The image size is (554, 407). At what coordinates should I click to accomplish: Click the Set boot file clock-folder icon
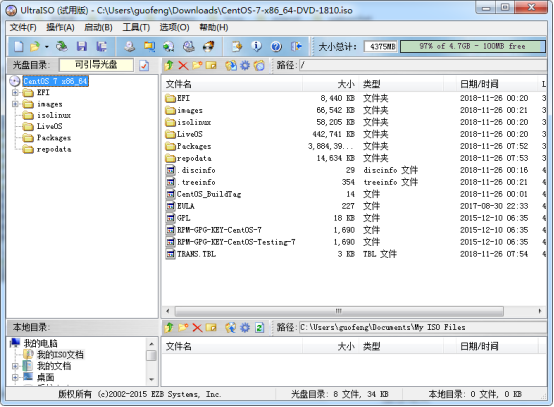point(259,65)
